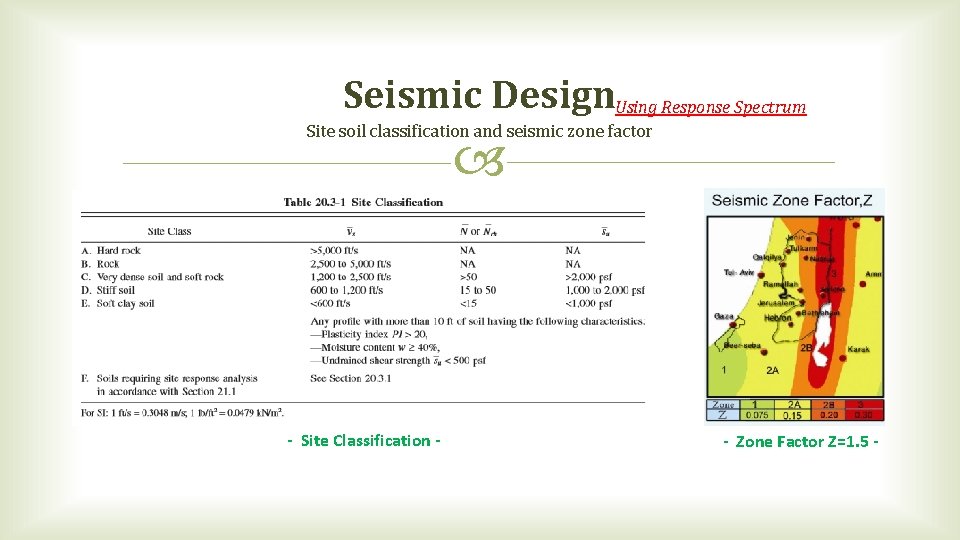The image size is (960, 540).
Task: Click the '1,000 to 2,000 psf' cell
Action: click(605, 290)
